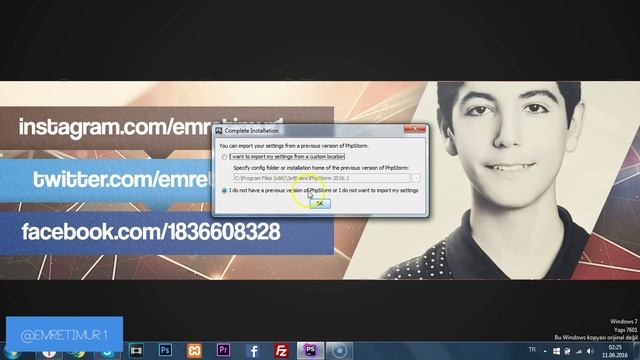Click the network signal tray icon

pyautogui.click(x=579, y=351)
